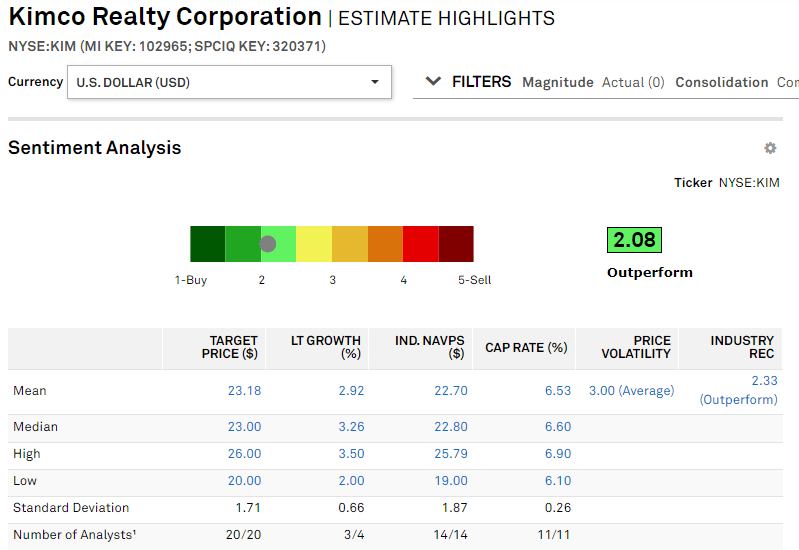Click the yellow sentiment scale segment

click(314, 244)
